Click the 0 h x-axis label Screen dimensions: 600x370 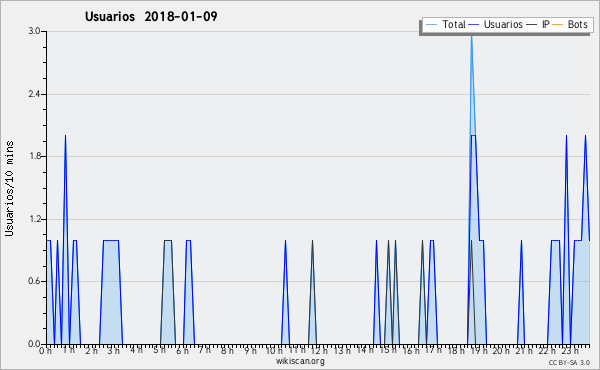point(45,350)
